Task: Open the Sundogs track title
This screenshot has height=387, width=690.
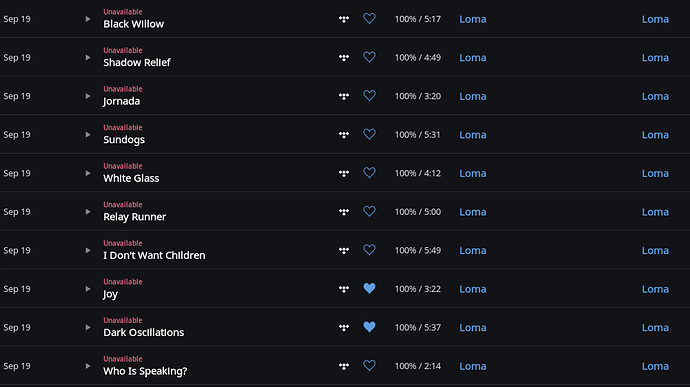Action: [x=124, y=140]
